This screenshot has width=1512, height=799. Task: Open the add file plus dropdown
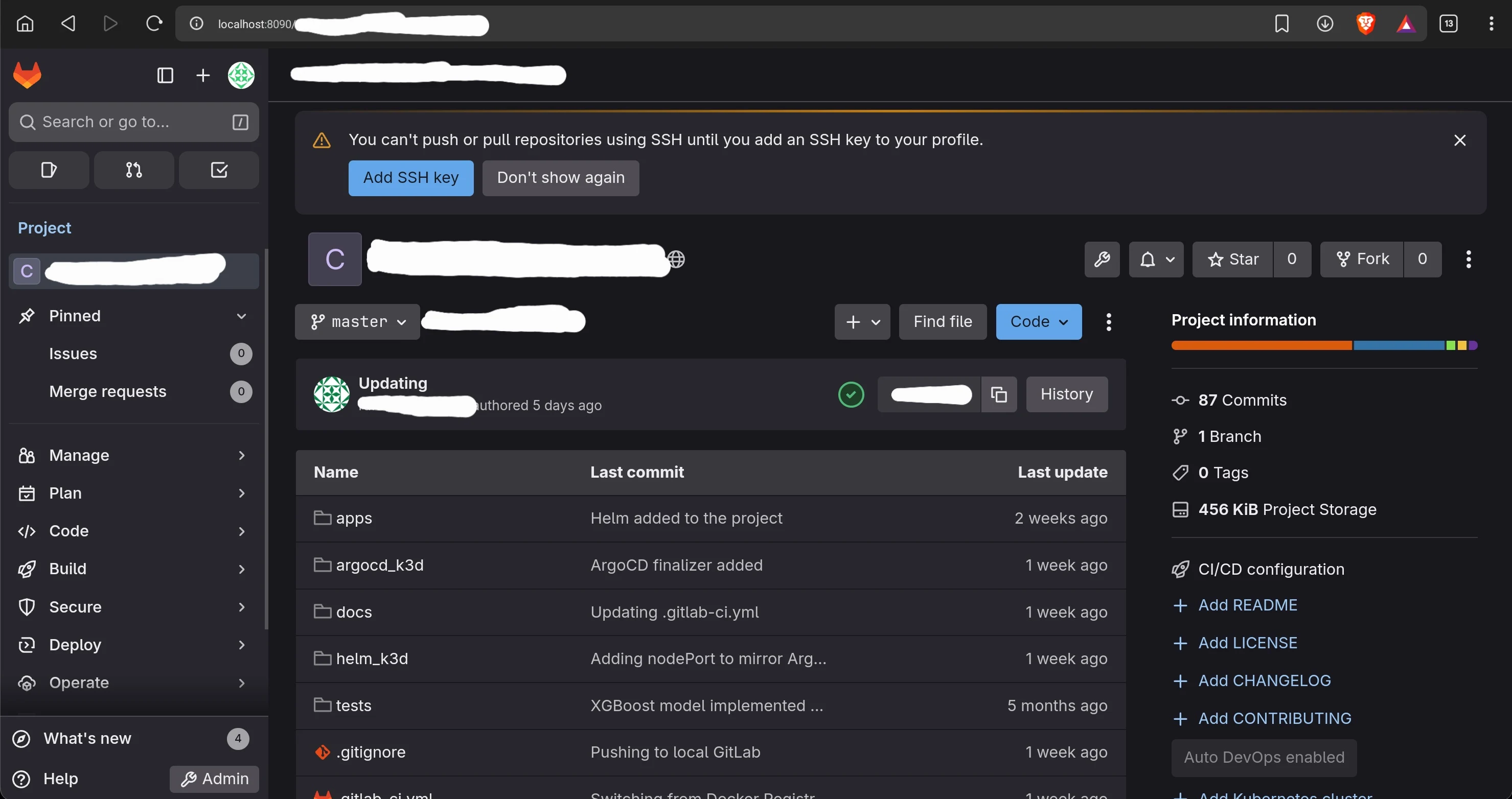pyautogui.click(x=862, y=321)
